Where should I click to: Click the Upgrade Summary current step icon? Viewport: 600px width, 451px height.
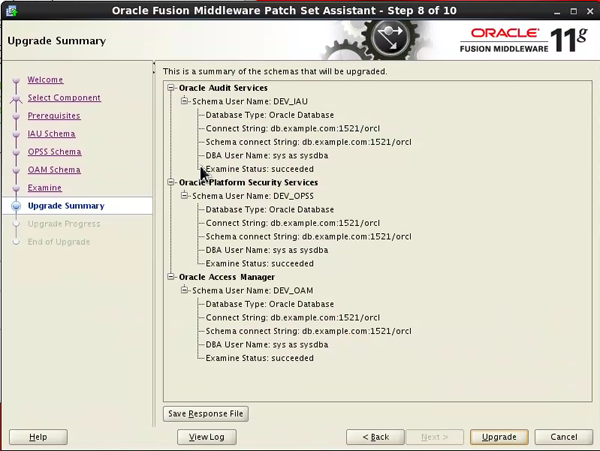(16, 206)
